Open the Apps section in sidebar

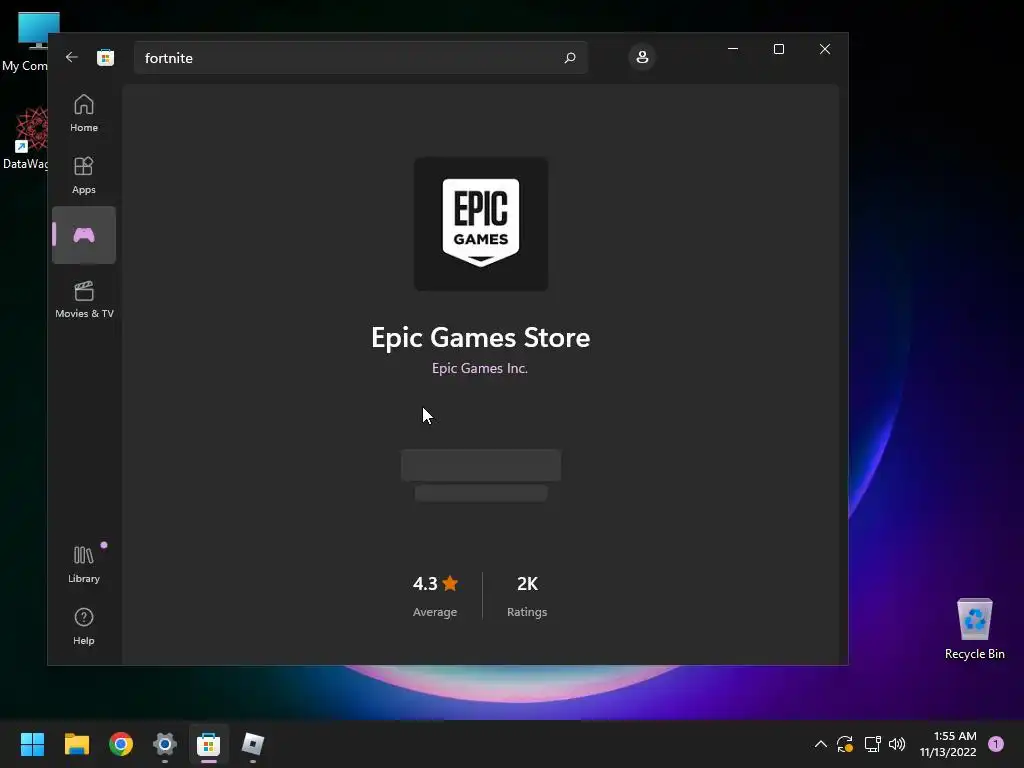click(x=84, y=175)
